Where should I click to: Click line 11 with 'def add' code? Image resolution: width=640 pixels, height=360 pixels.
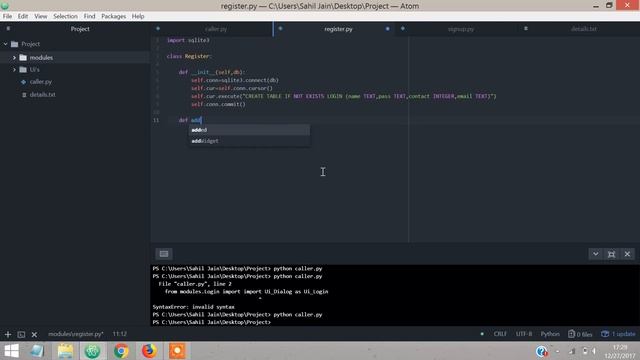[190, 120]
